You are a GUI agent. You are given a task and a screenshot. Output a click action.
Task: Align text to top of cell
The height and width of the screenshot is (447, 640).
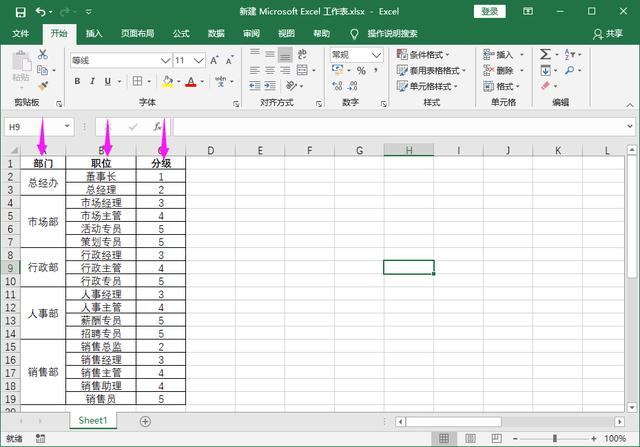point(255,53)
